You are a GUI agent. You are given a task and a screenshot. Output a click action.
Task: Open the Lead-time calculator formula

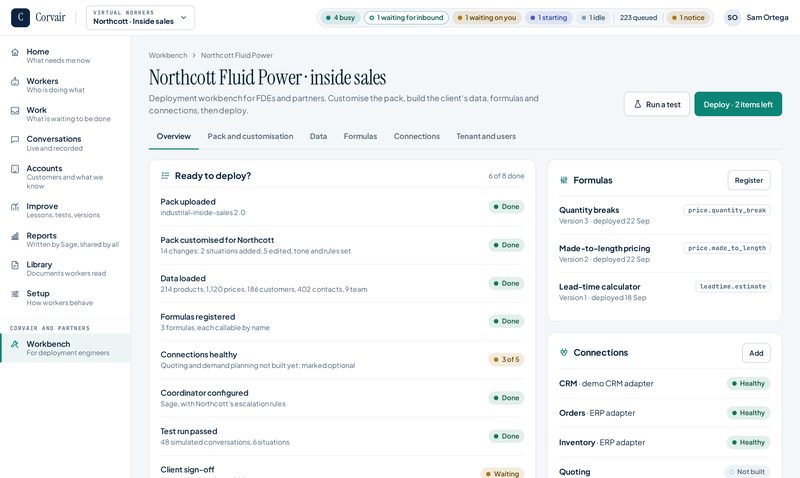[x=664, y=292]
